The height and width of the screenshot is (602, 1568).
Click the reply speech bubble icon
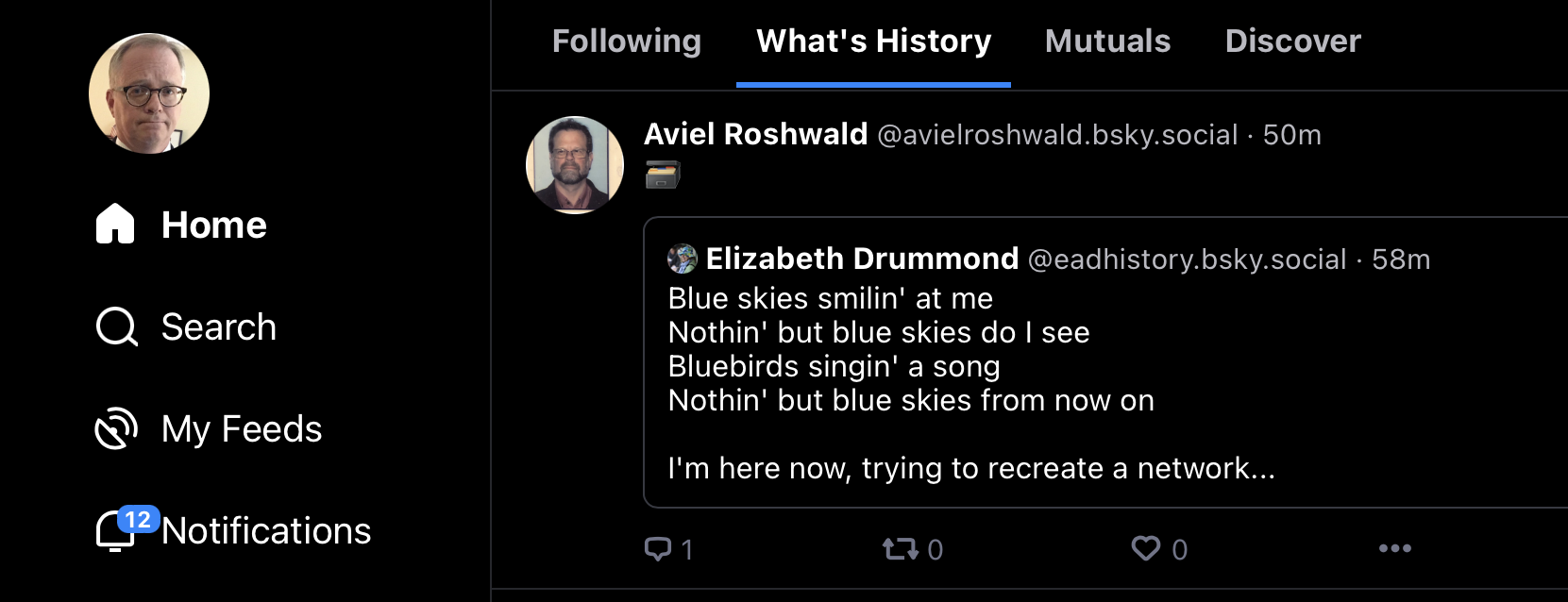[x=657, y=548]
